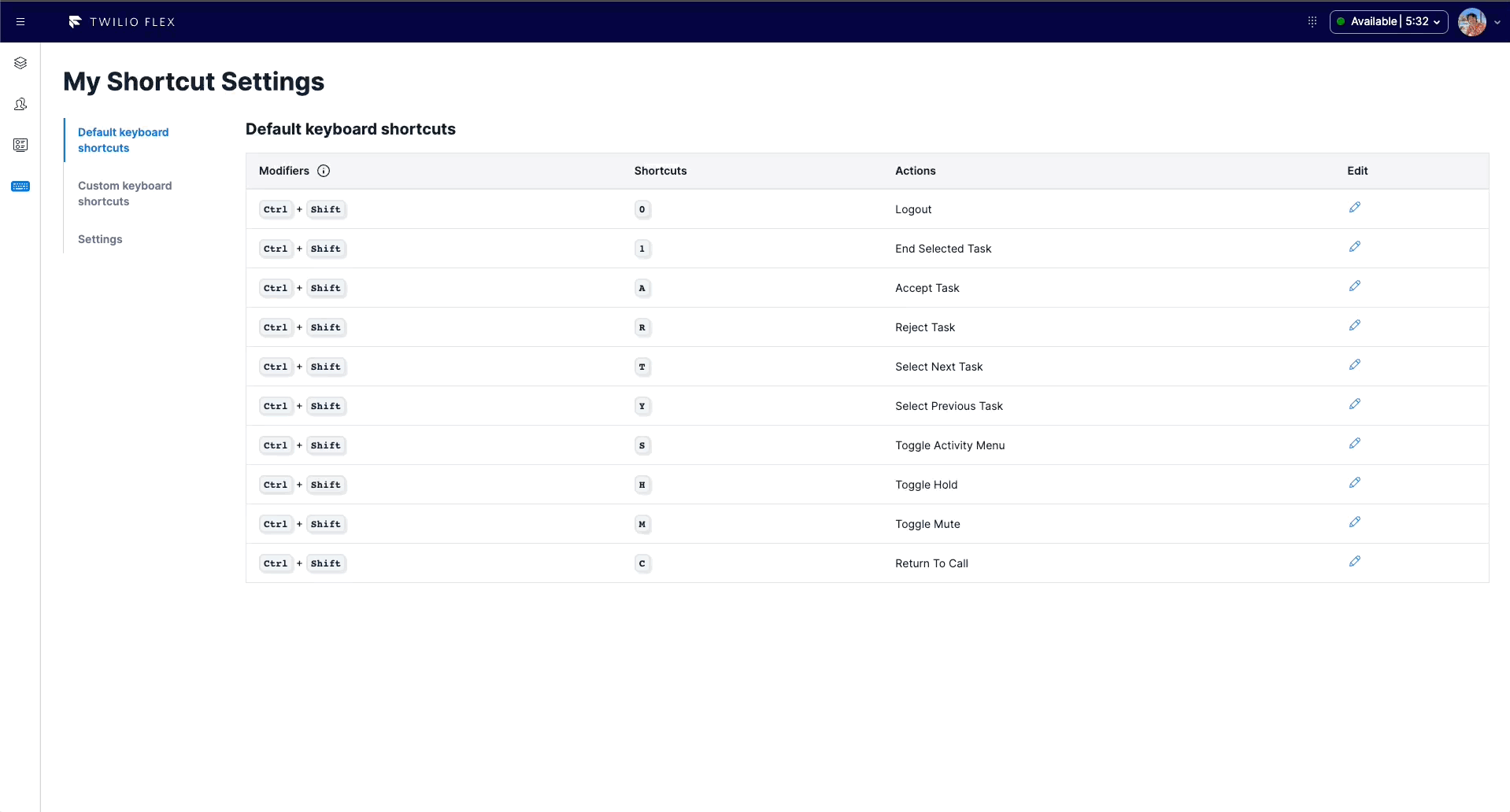Edit the Toggle Activity Menu shortcut
1510x812 pixels.
tap(1354, 444)
